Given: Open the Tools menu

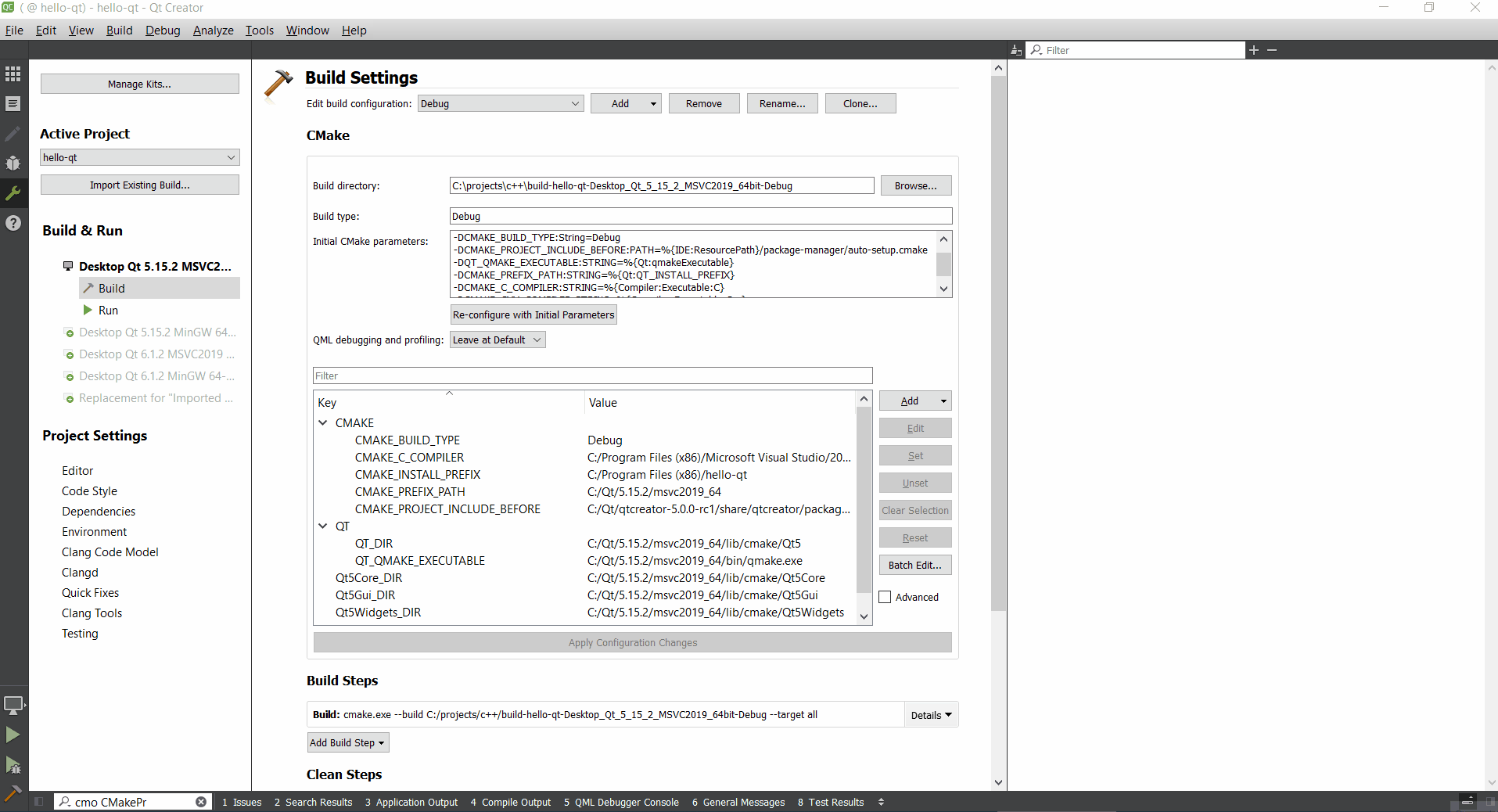Looking at the screenshot, I should pyautogui.click(x=259, y=30).
